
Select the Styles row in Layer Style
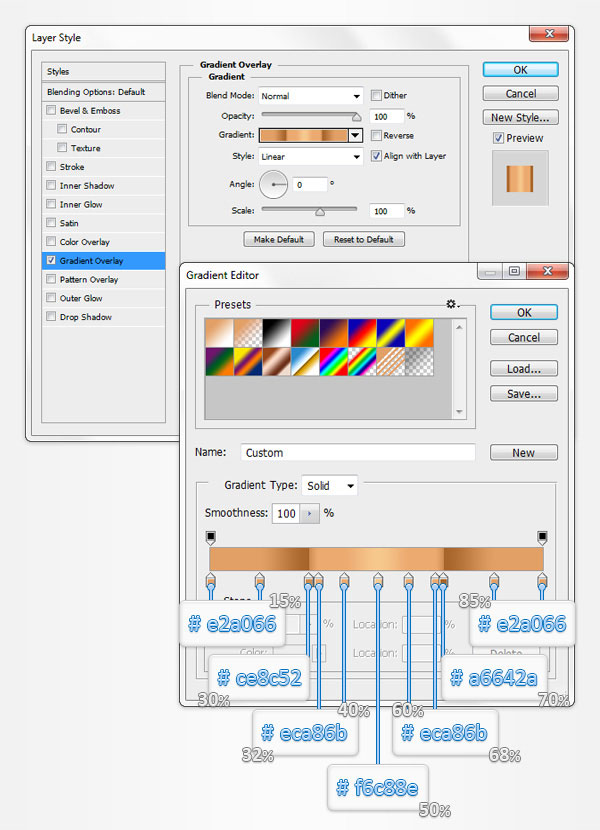click(103, 71)
